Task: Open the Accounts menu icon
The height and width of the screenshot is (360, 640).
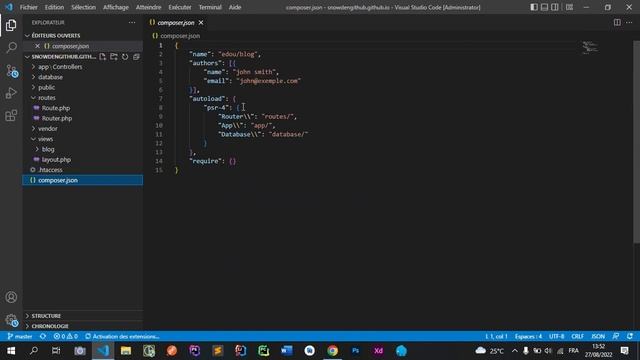Action: click(x=11, y=297)
